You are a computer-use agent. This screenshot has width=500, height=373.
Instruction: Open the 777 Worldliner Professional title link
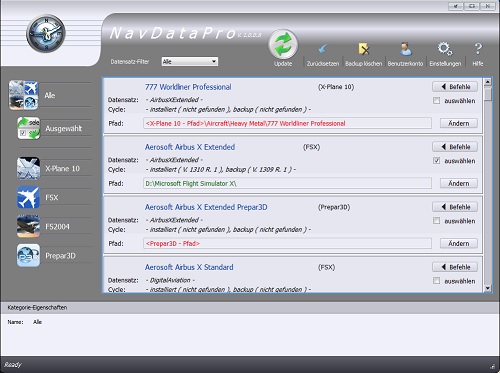[188, 87]
